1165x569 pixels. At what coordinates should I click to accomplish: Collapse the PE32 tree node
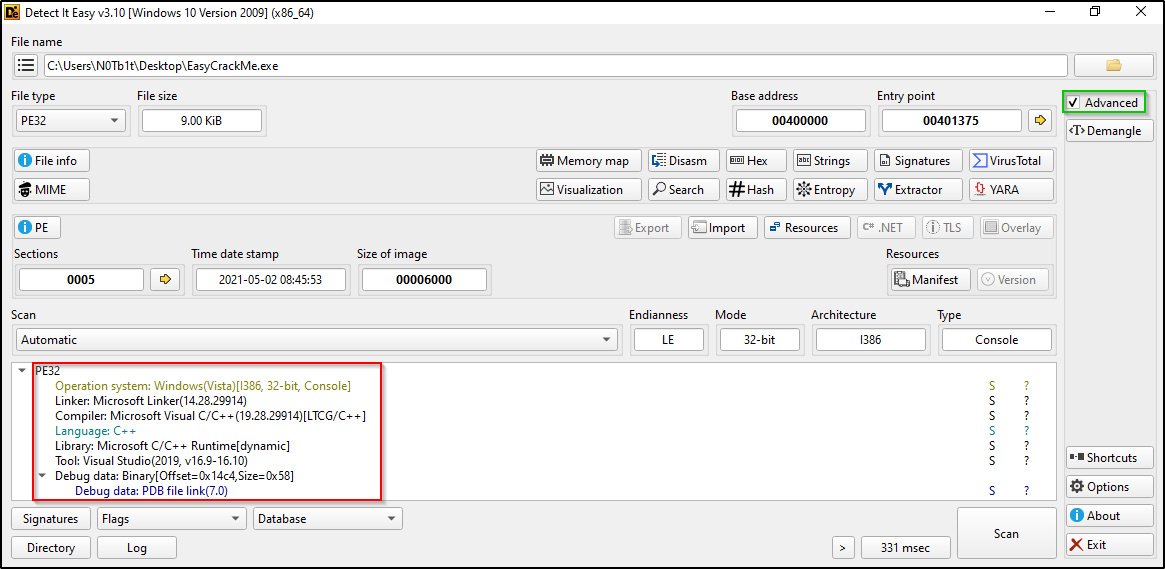click(x=23, y=371)
